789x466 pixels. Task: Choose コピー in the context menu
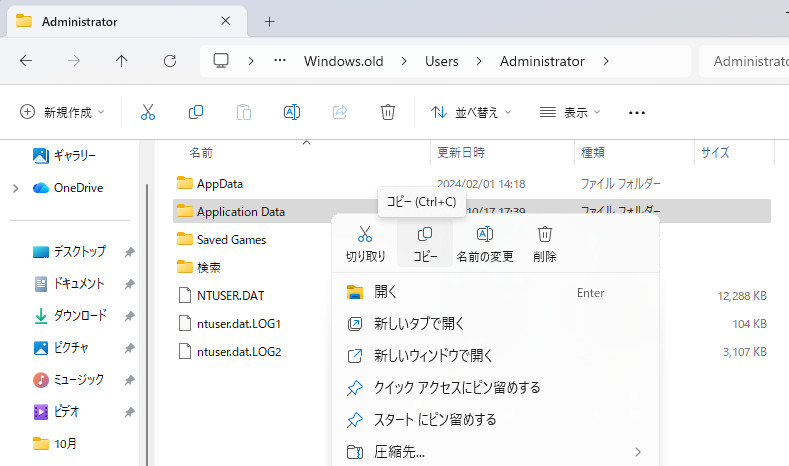[425, 245]
